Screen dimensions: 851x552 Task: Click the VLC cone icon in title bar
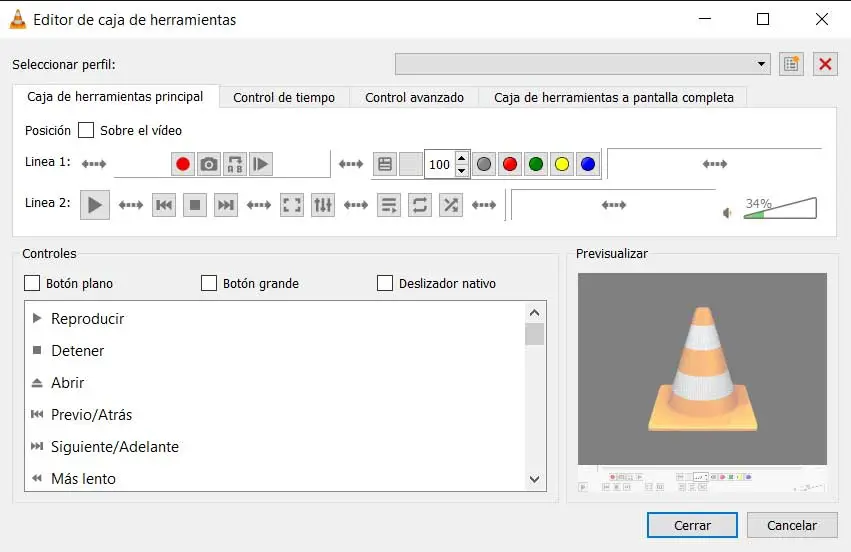pyautogui.click(x=18, y=20)
